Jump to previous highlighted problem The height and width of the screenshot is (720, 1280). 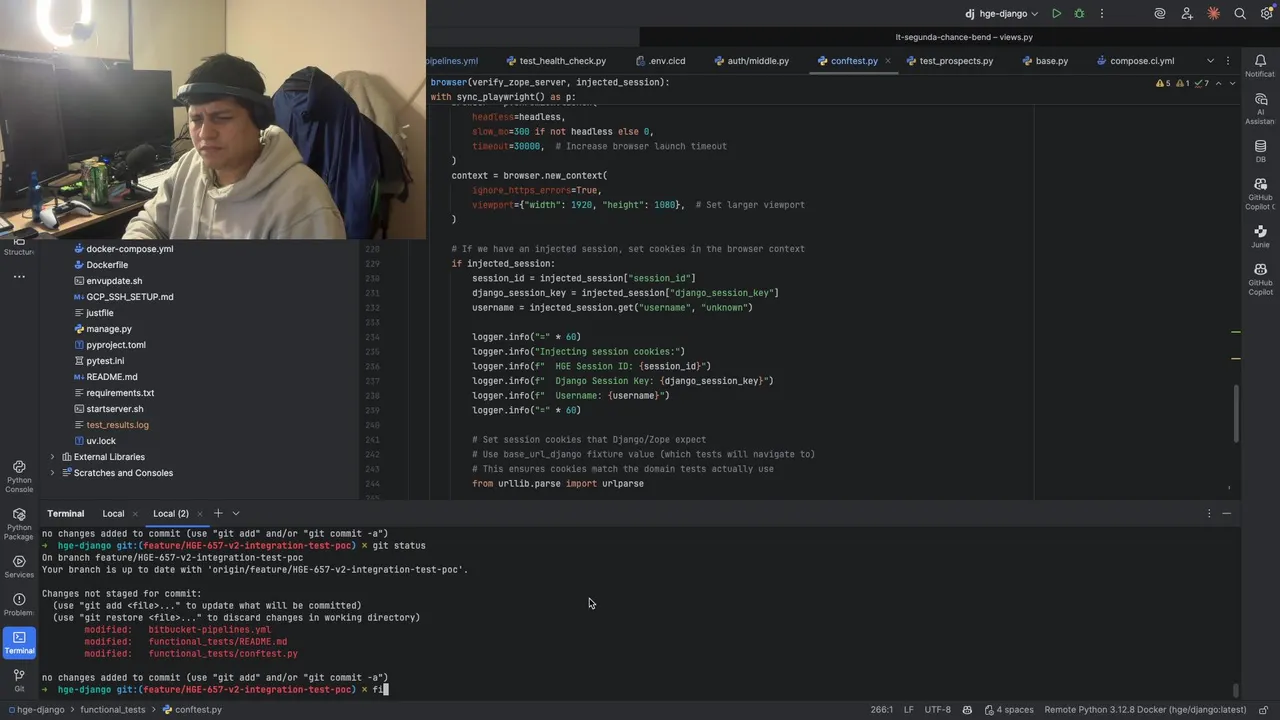[1218, 83]
